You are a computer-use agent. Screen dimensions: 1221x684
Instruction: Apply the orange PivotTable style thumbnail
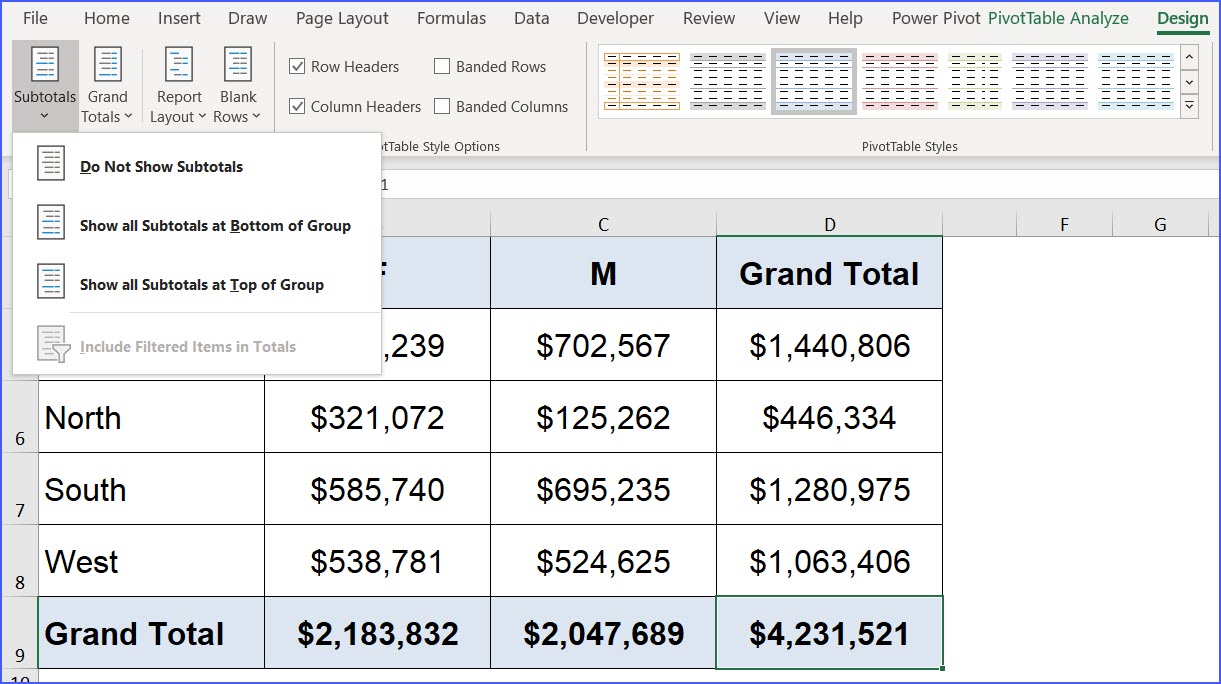[x=642, y=81]
